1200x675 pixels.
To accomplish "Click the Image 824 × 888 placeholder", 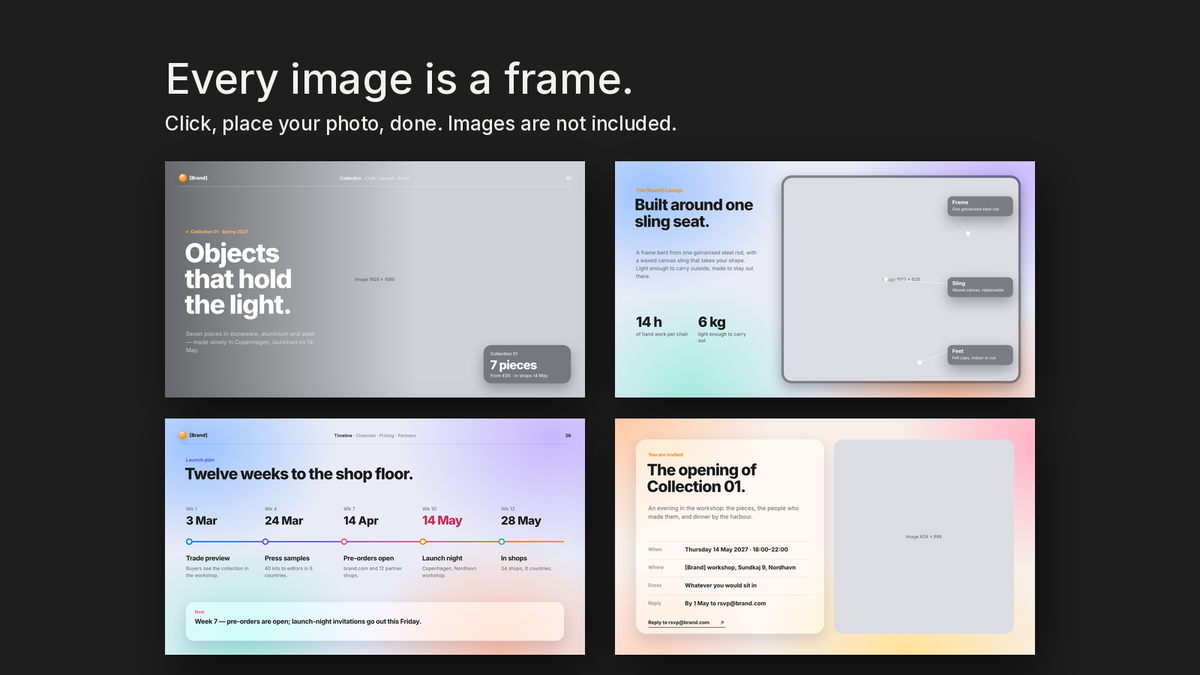I will [924, 536].
